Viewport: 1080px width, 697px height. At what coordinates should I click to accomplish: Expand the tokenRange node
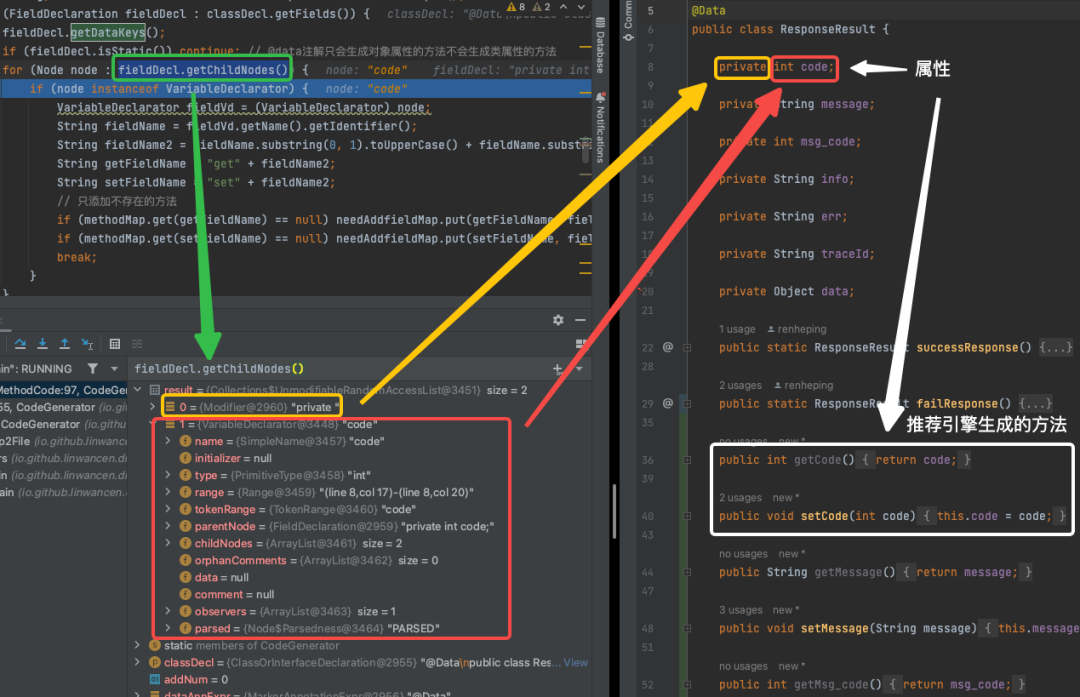tap(168, 509)
